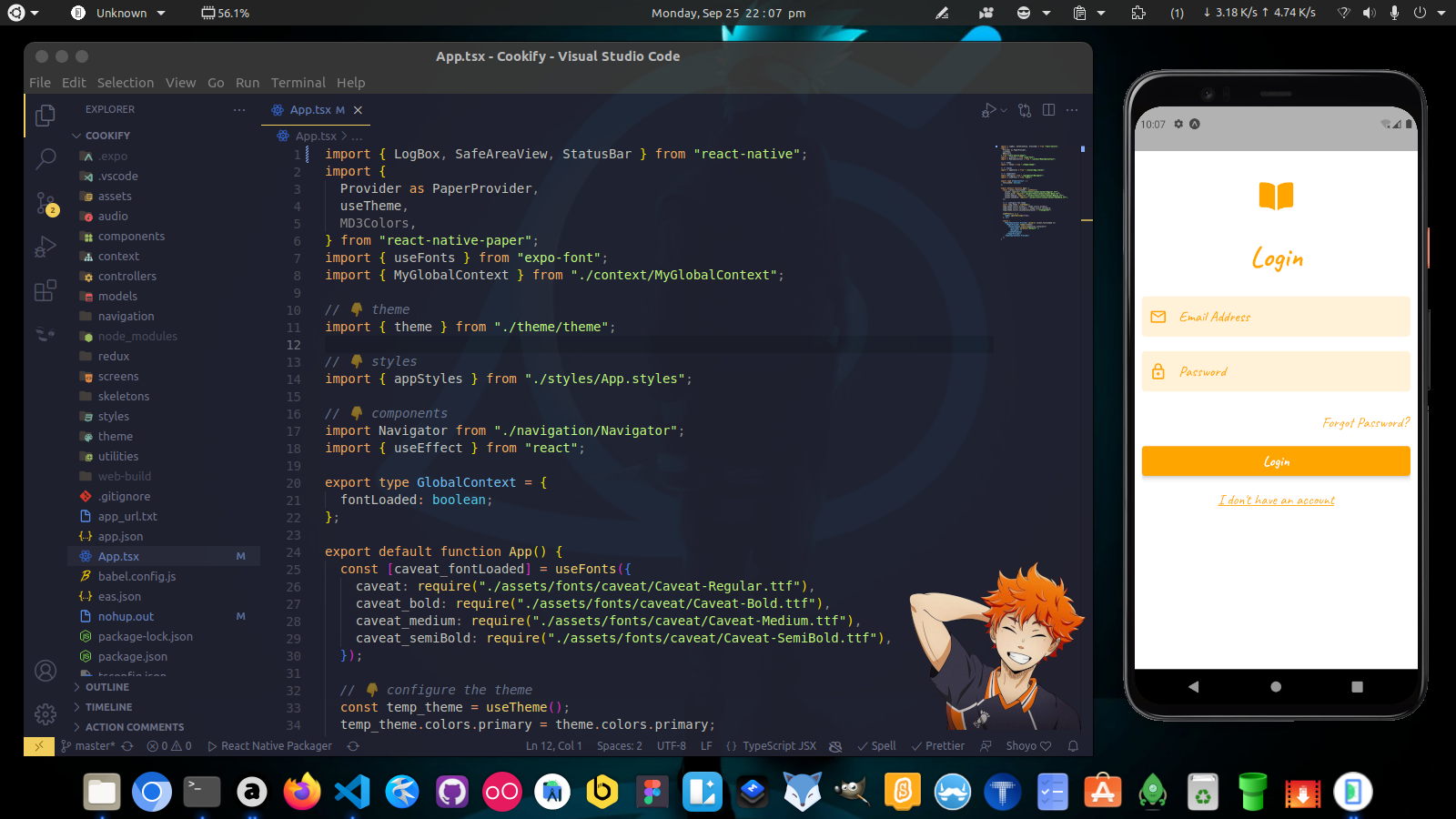Open the Accounts menu in the activity bar

[45, 671]
